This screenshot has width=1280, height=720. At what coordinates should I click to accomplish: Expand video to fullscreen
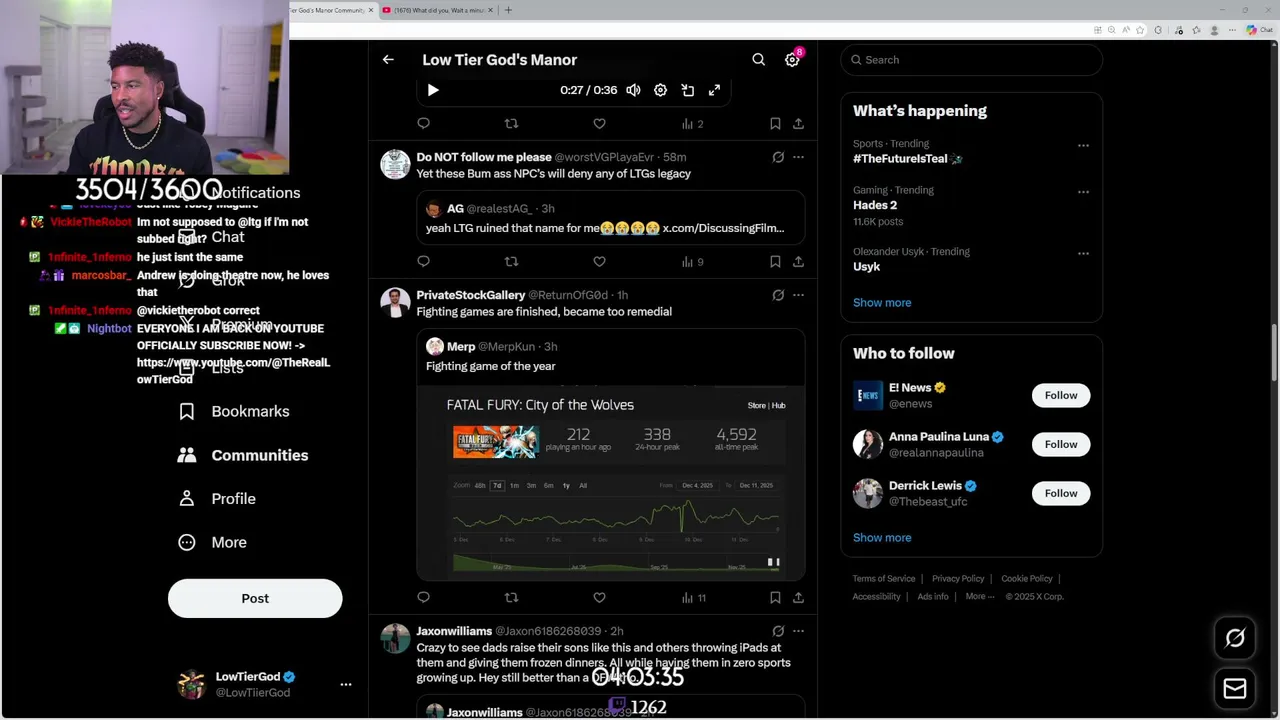[x=714, y=90]
